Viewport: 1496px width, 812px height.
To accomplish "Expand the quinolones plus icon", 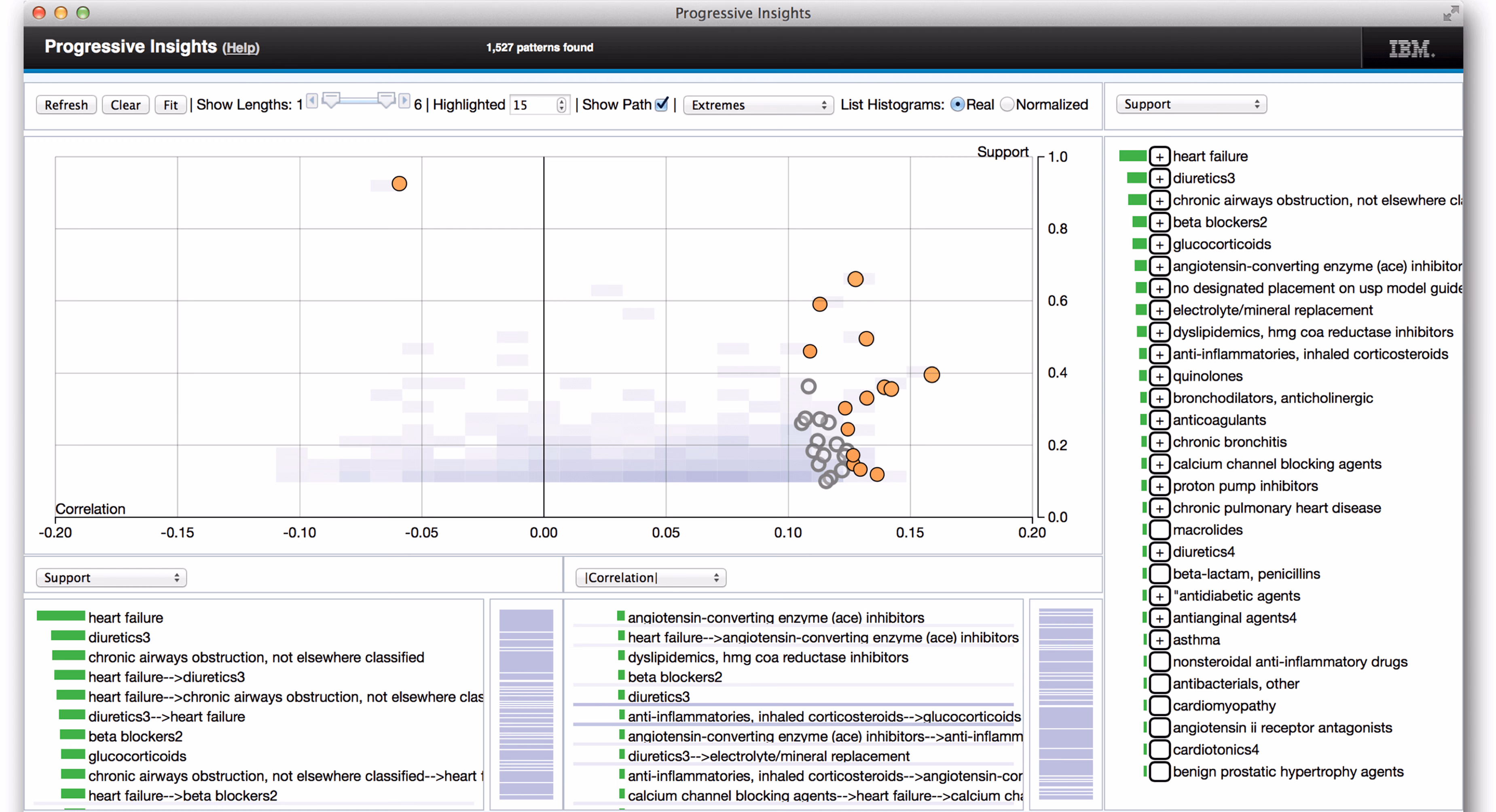I will (1159, 376).
